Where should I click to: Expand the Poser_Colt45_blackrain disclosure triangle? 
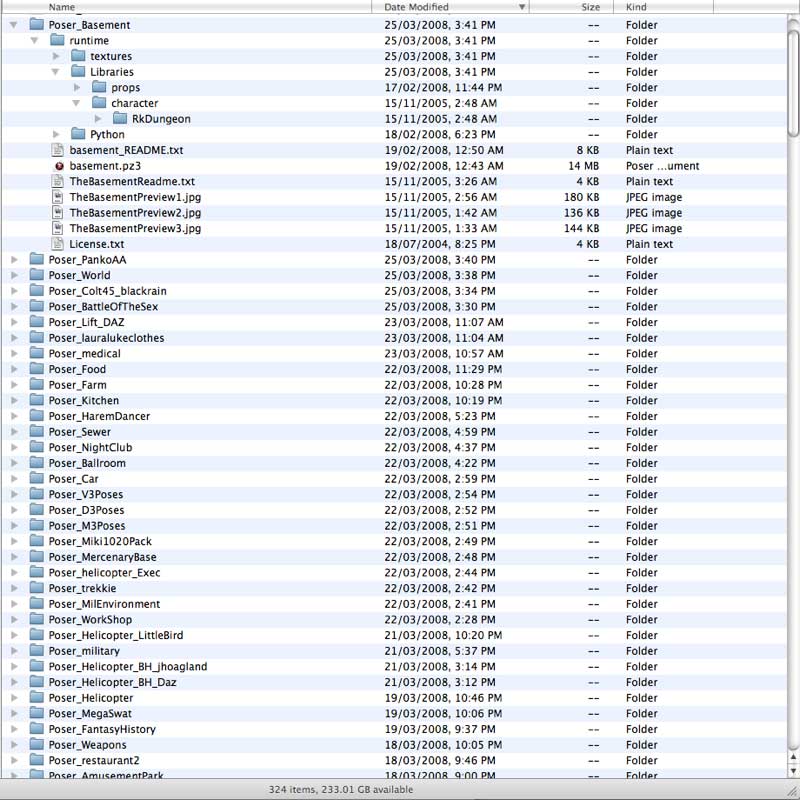[x=14, y=291]
